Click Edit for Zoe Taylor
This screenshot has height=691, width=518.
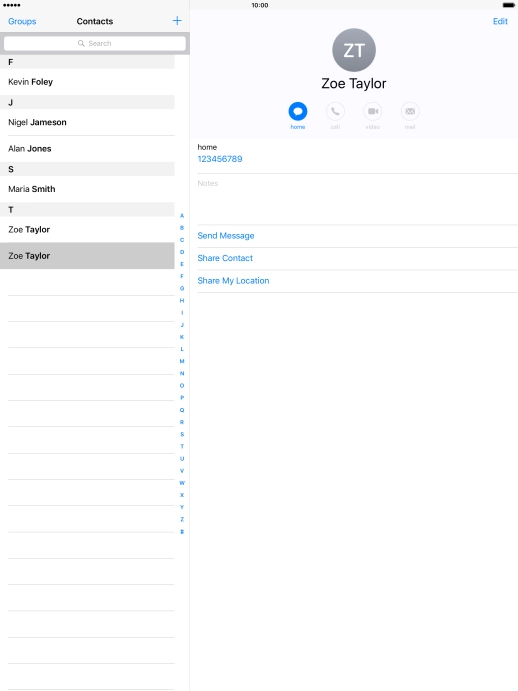coord(500,21)
